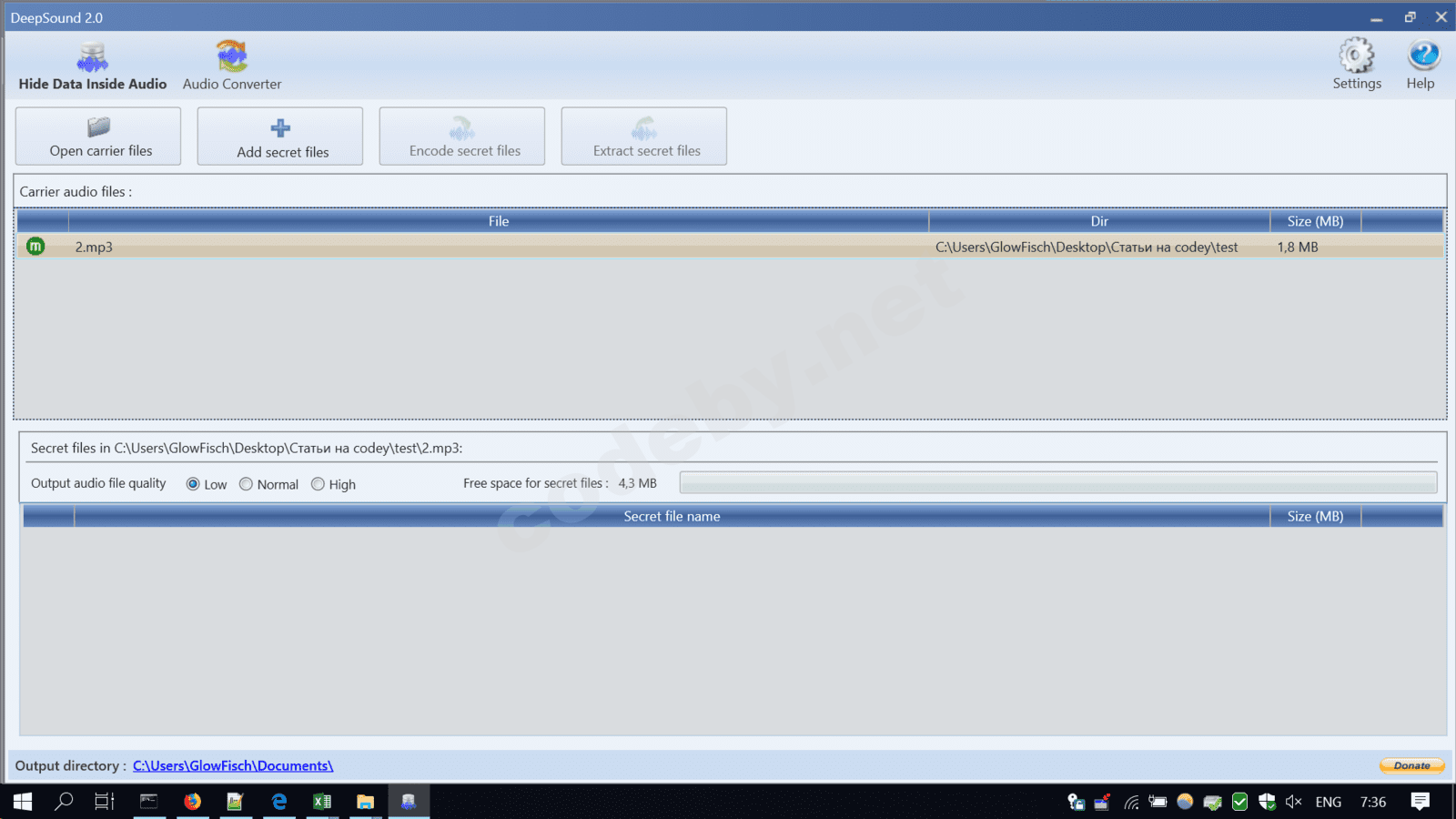Click the ENG language indicator

(x=1329, y=802)
